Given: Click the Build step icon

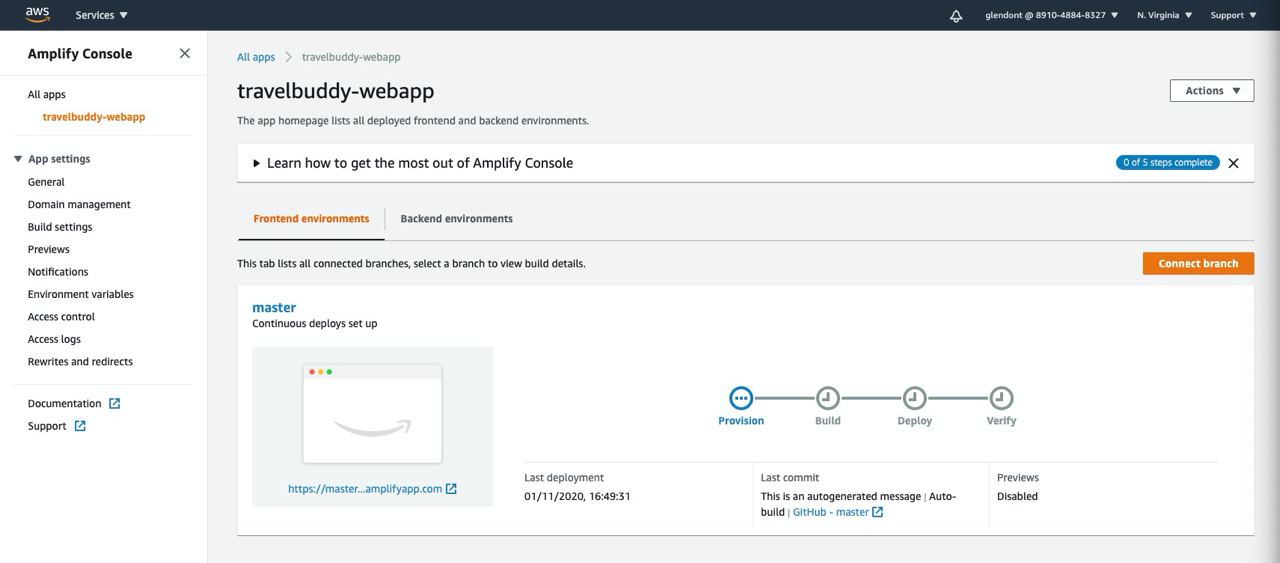Looking at the screenshot, I should pos(827,398).
